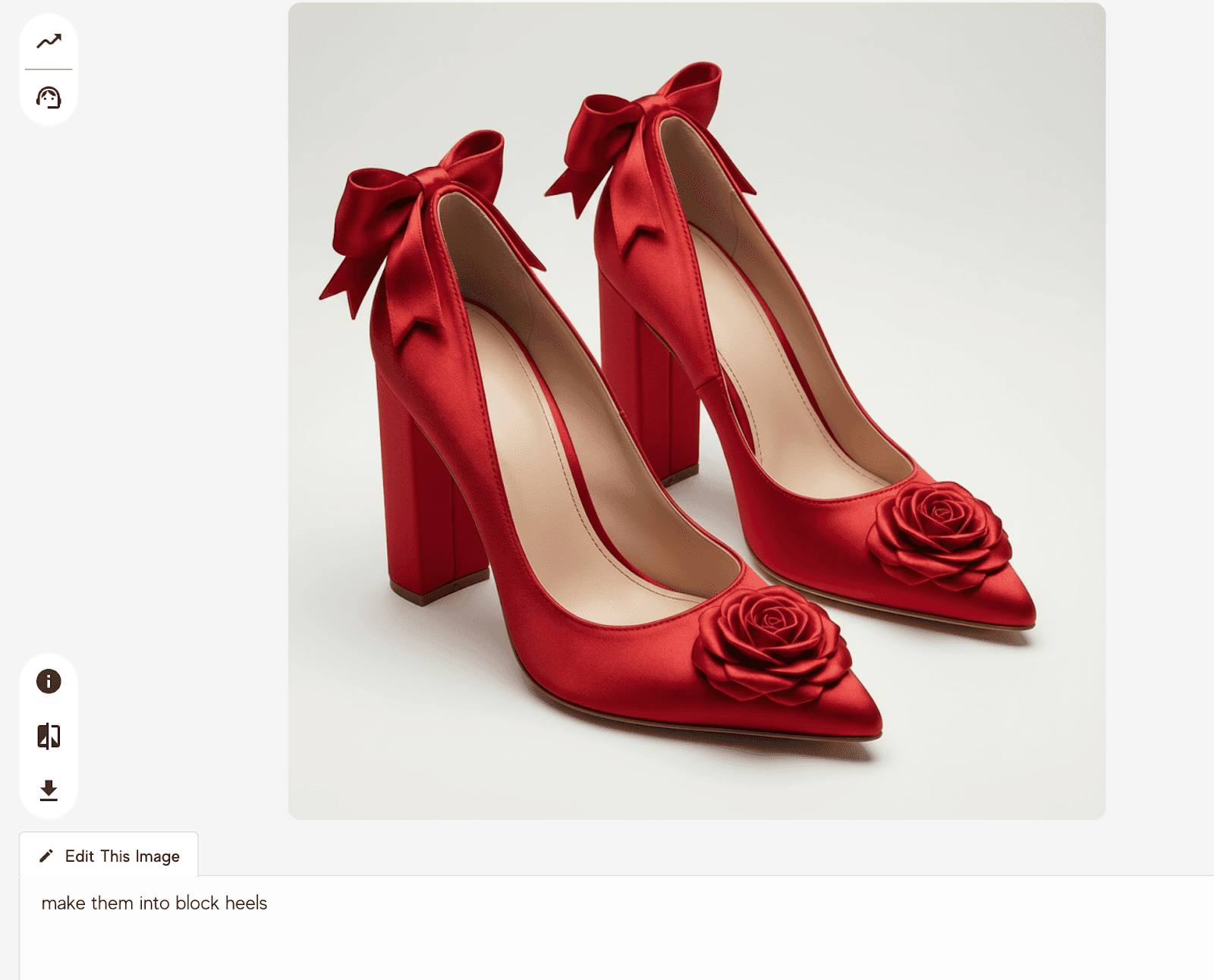Focus the prompt field reading 'make them into block heels'

616,928
